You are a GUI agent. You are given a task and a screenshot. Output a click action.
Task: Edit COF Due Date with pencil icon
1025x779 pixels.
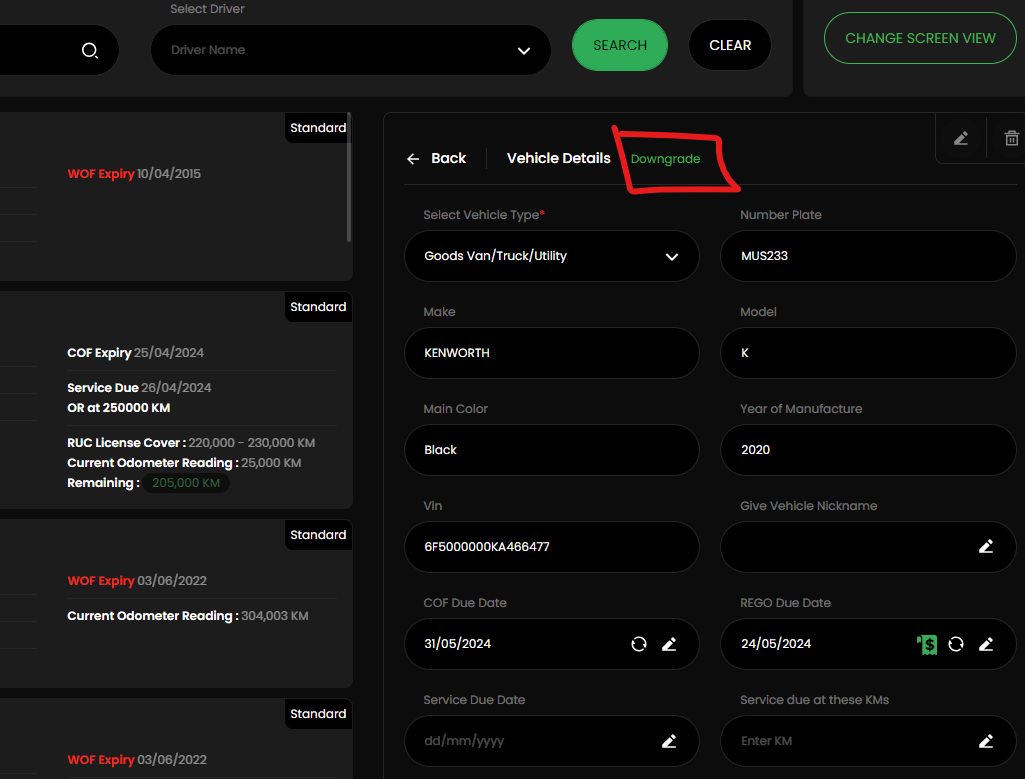669,644
